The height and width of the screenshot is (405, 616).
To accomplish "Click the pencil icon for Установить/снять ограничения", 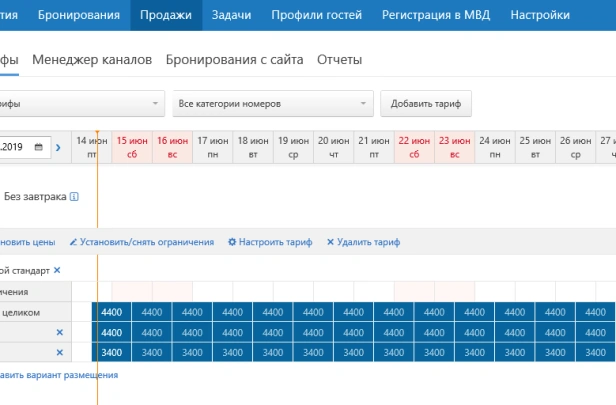I will [x=73, y=242].
